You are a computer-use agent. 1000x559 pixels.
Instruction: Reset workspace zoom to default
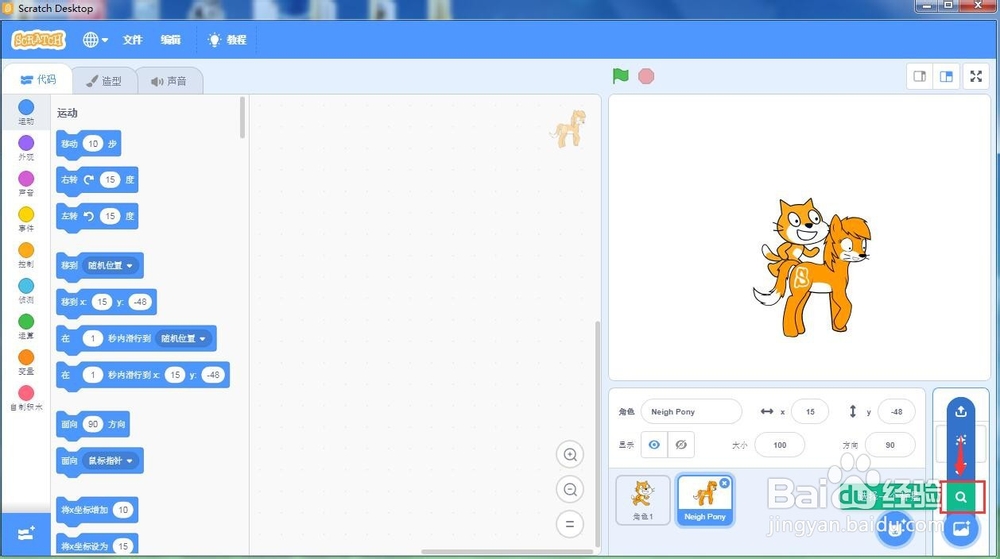click(570, 524)
